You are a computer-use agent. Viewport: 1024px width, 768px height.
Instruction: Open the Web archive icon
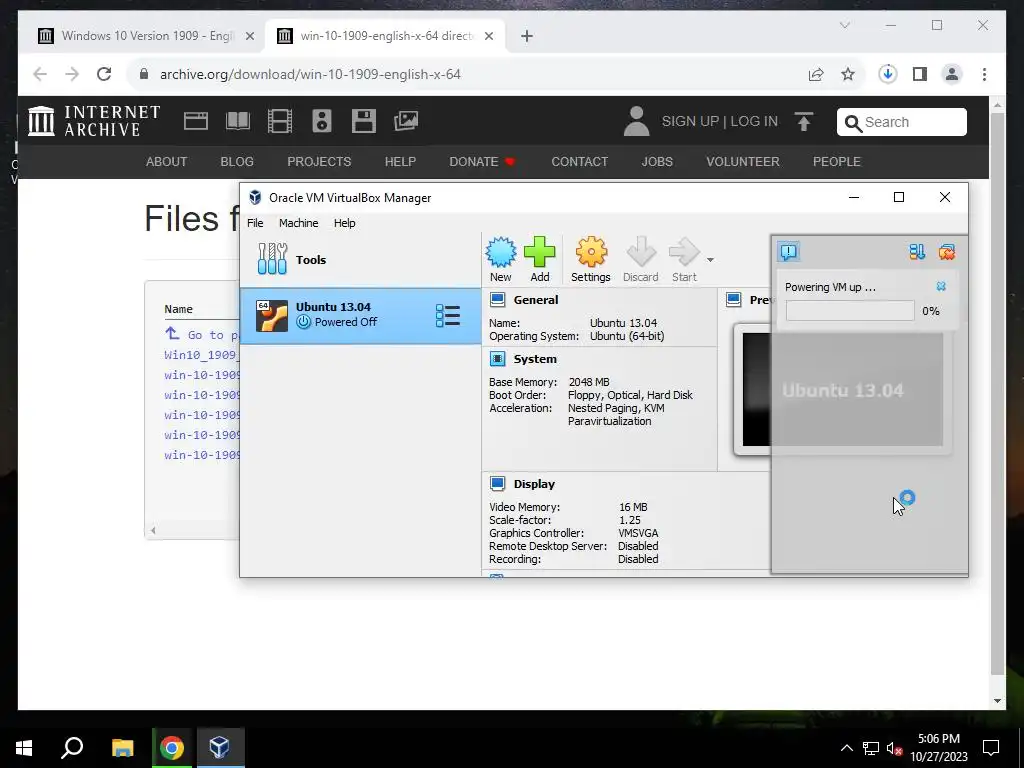pos(196,121)
